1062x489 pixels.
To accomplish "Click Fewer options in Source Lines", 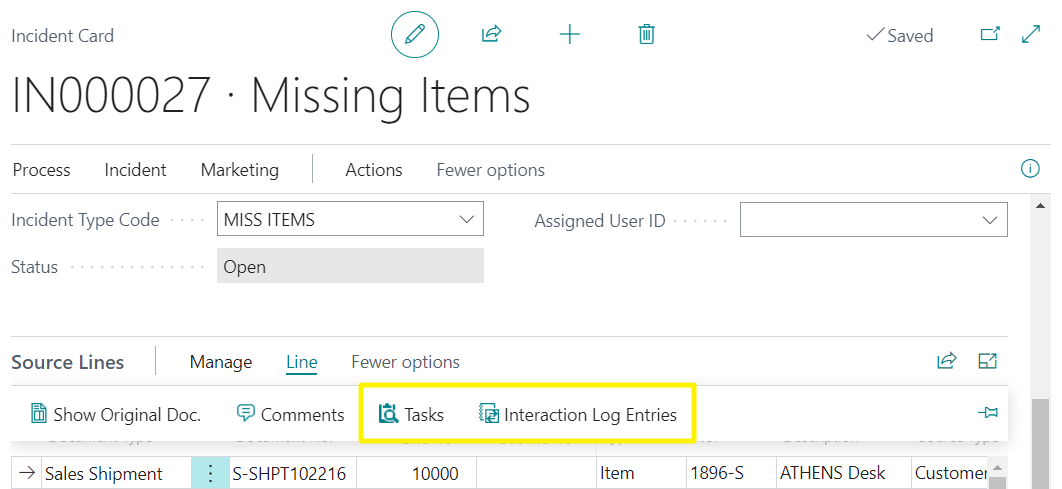I will coord(405,362).
